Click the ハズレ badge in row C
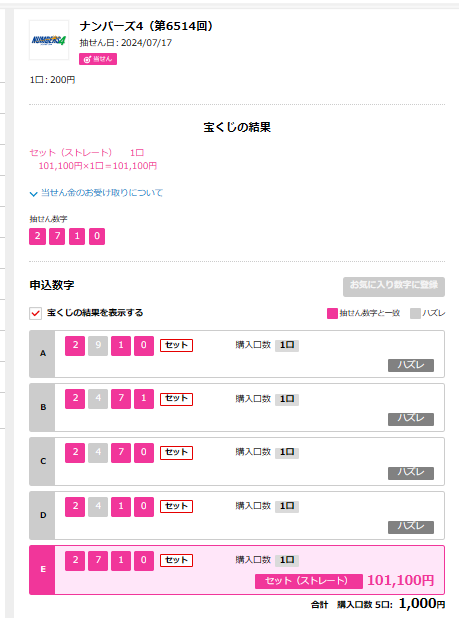459x618 pixels. click(x=411, y=473)
